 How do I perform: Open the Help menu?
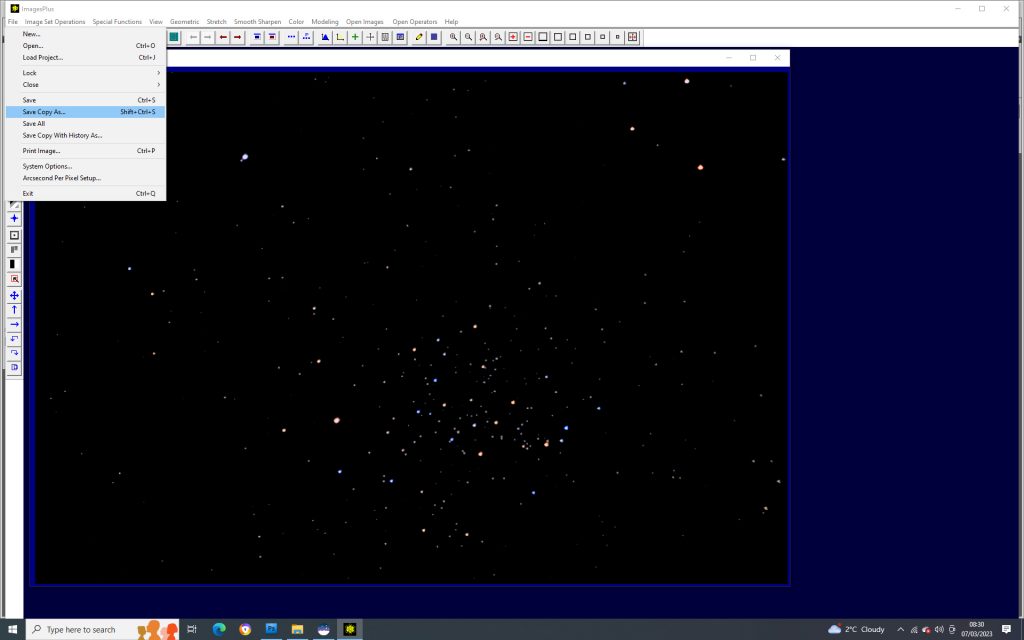pos(451,22)
